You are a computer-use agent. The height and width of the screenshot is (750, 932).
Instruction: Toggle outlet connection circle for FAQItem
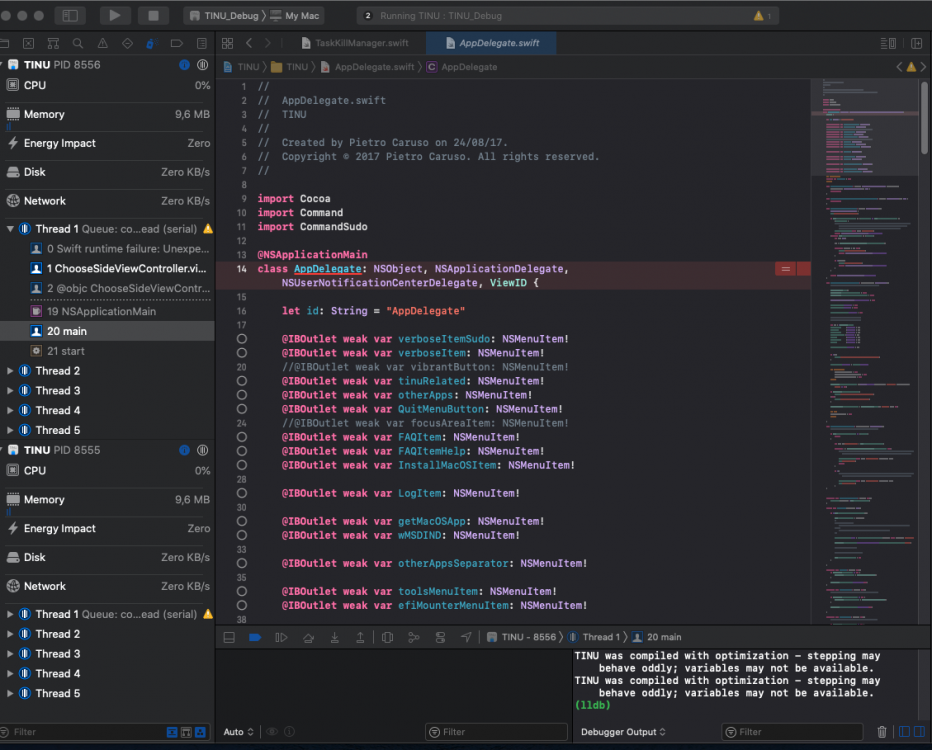pyautogui.click(x=241, y=437)
